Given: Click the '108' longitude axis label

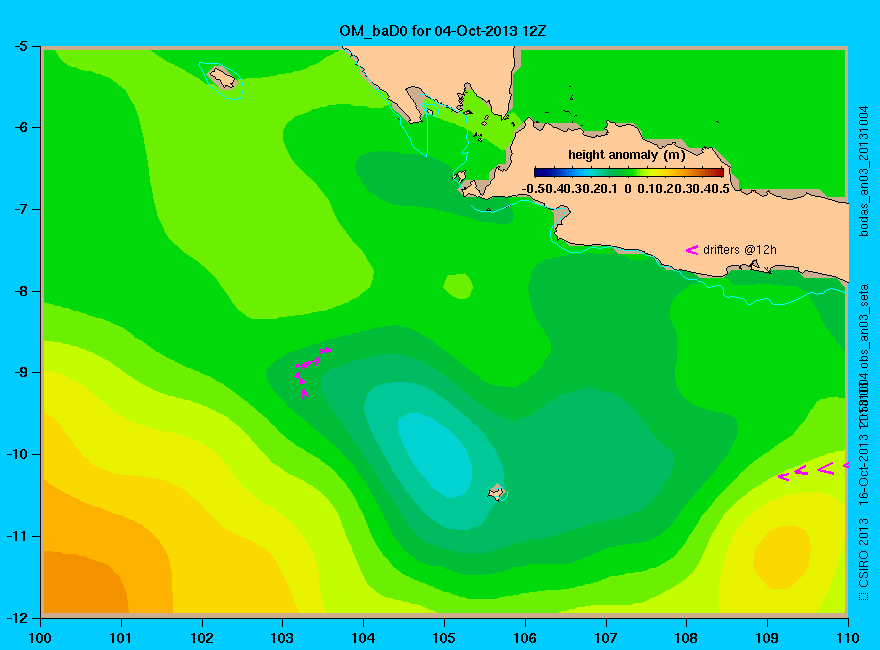Looking at the screenshot, I should [686, 638].
